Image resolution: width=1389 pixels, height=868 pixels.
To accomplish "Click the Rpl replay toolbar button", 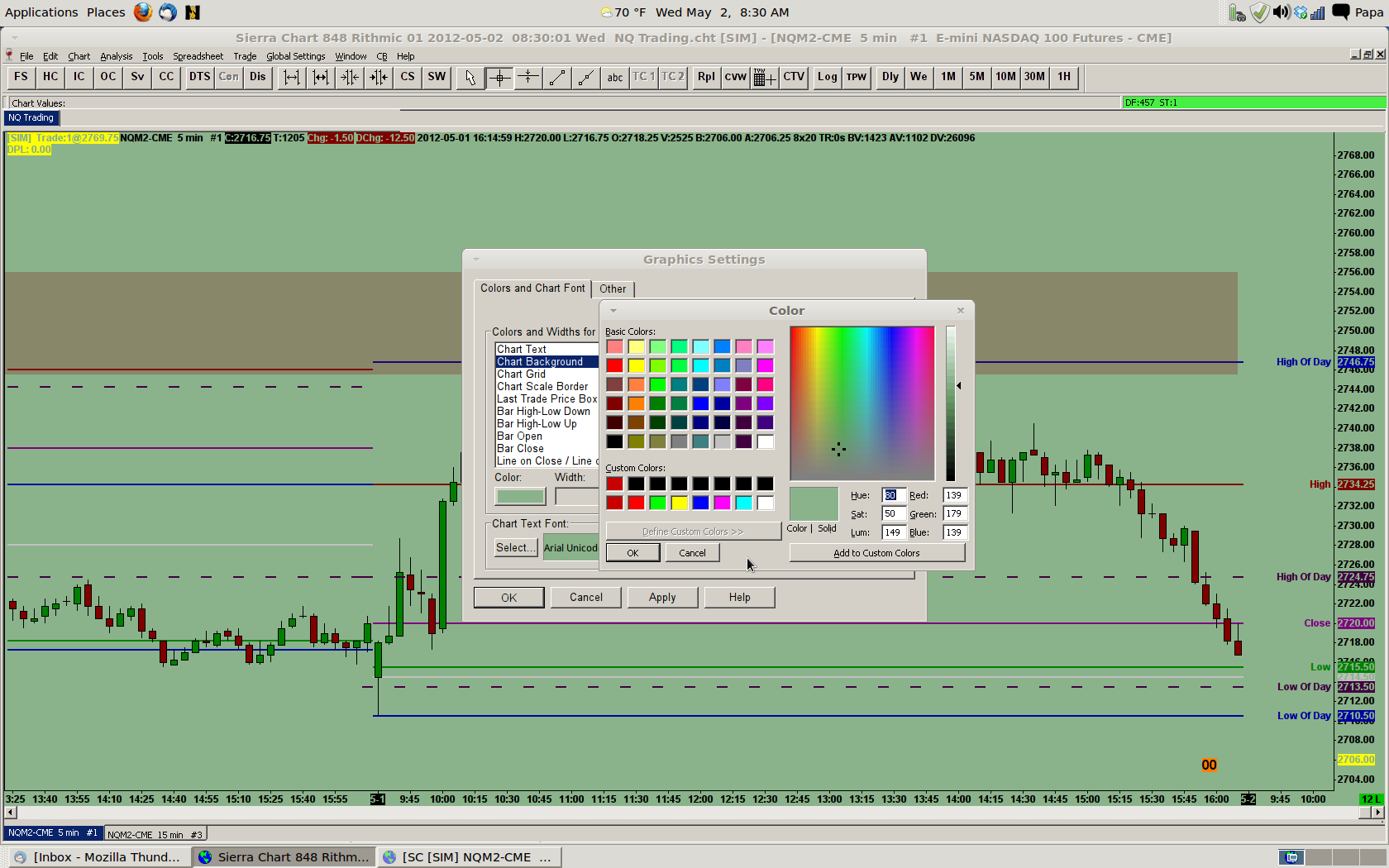I will [706, 77].
